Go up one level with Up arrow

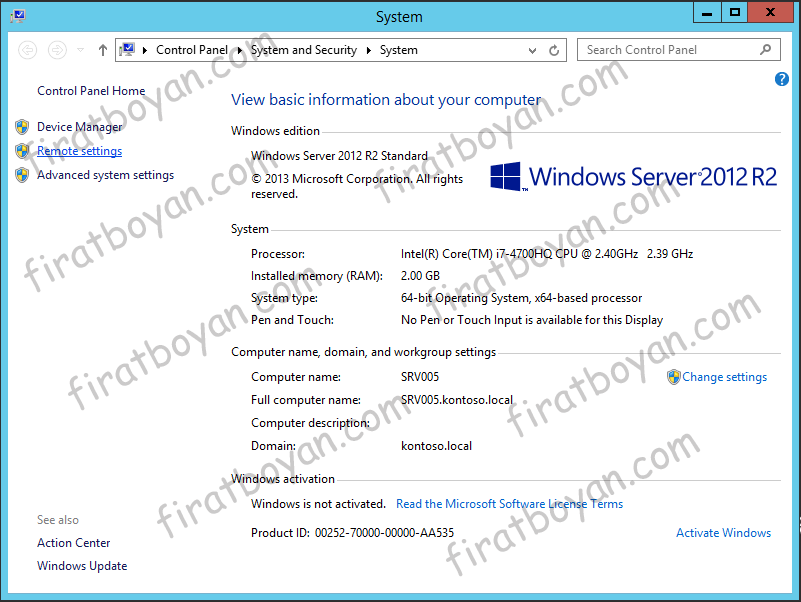[x=103, y=50]
